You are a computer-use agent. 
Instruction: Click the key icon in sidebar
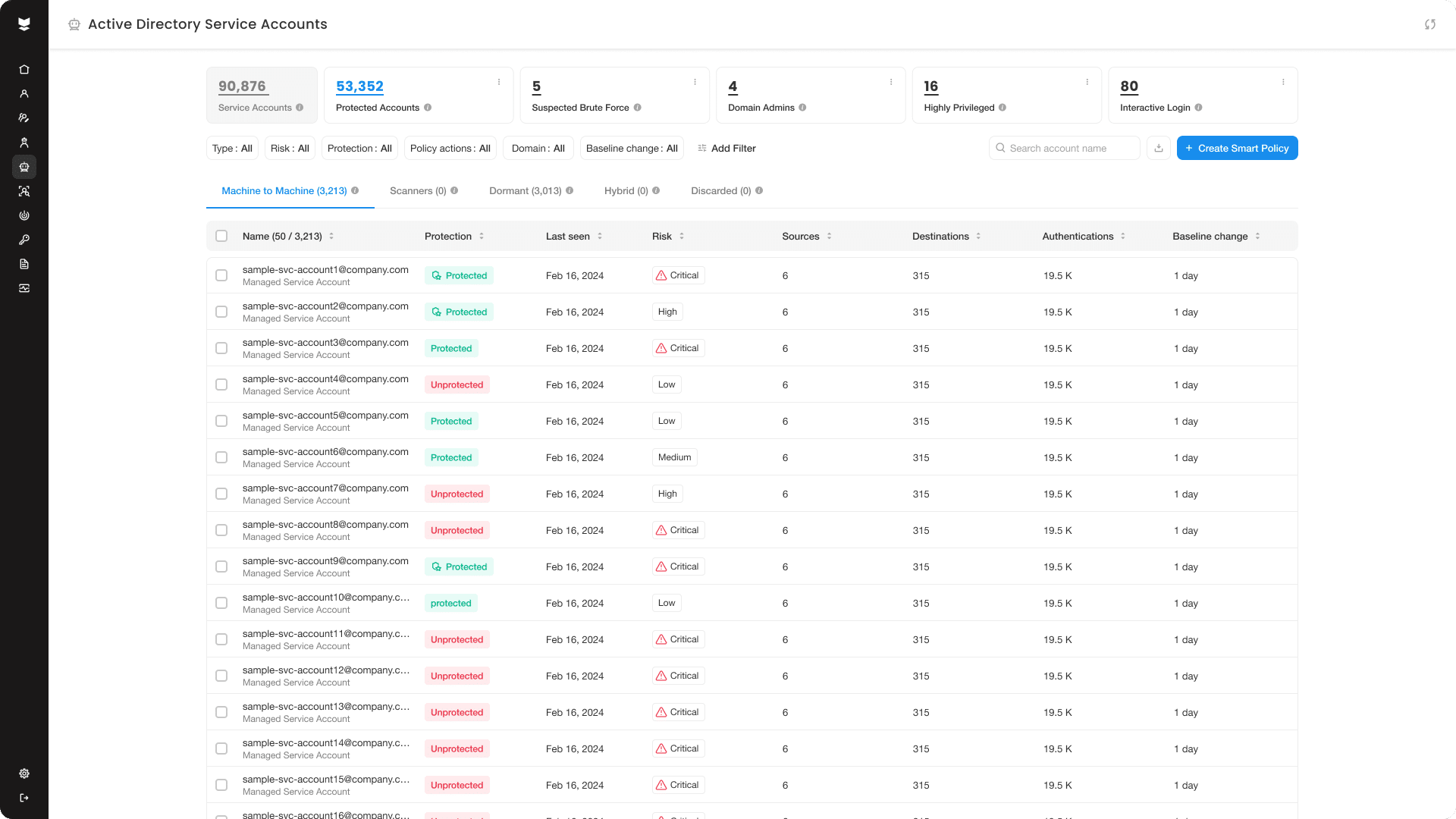(24, 240)
